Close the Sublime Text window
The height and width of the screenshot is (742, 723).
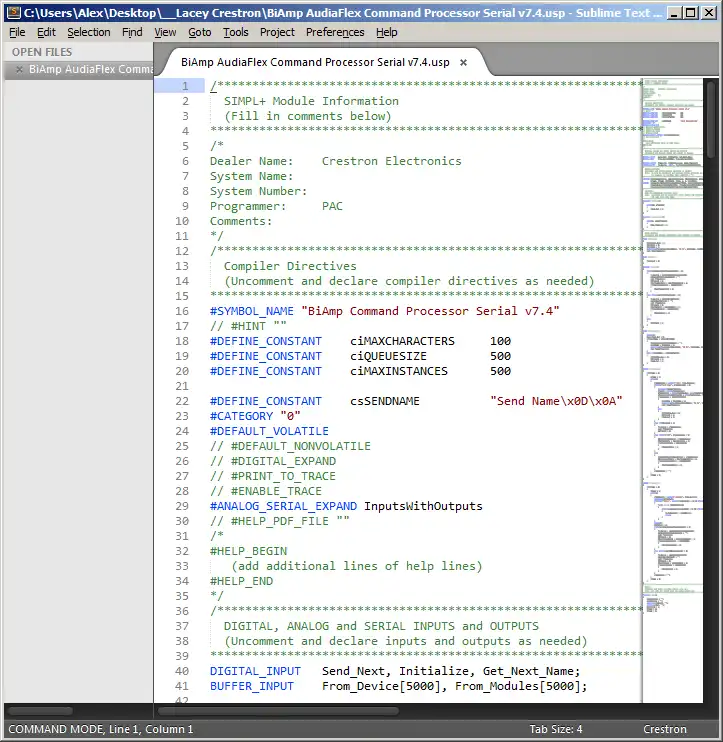pyautogui.click(x=708, y=12)
